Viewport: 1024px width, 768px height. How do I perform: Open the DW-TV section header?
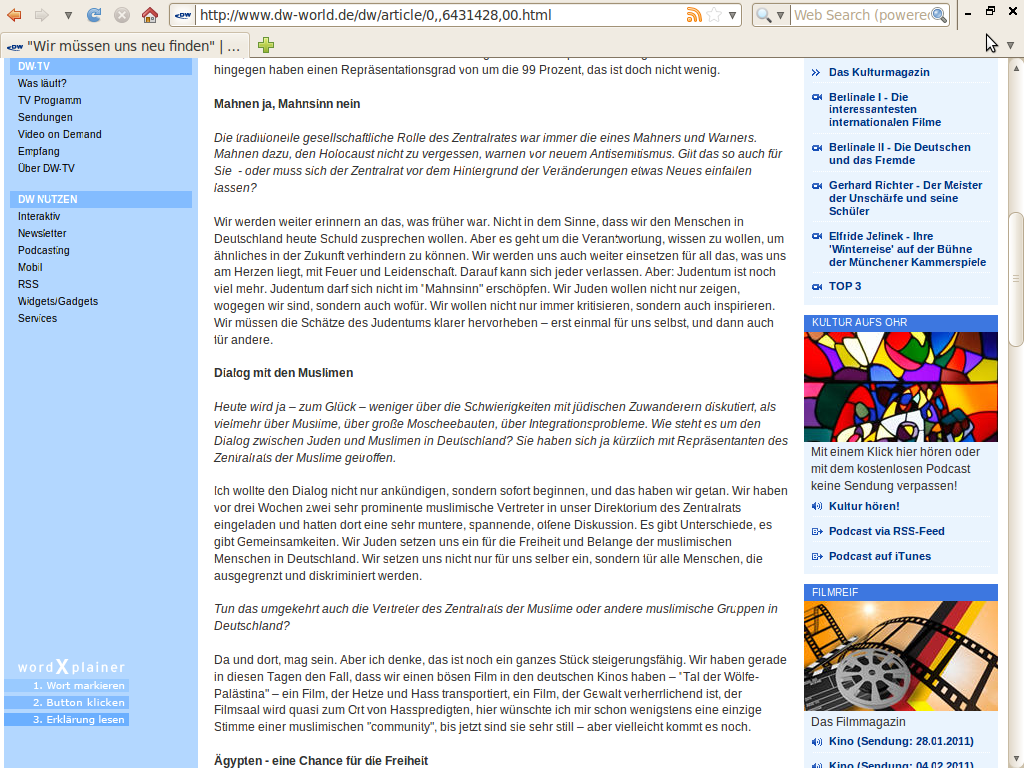click(101, 66)
